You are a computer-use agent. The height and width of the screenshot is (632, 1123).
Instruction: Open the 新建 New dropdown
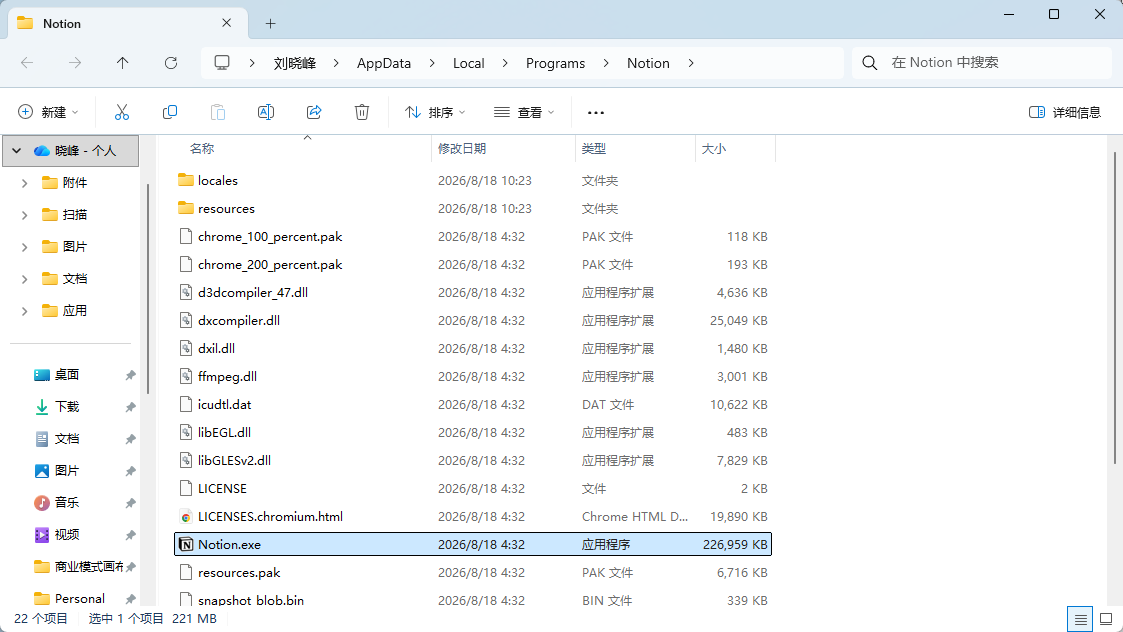(x=47, y=112)
